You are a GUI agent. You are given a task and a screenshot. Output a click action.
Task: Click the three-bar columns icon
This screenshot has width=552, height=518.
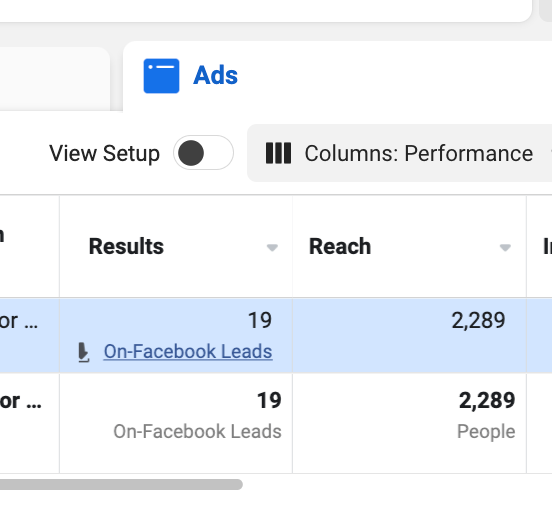(278, 153)
